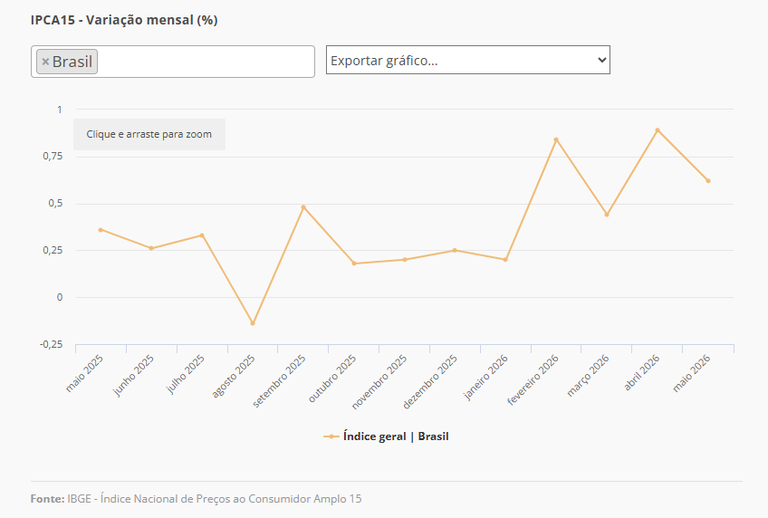Select the abril 2026 peak data point
Viewport: 768px width, 518px height.
click(x=657, y=130)
